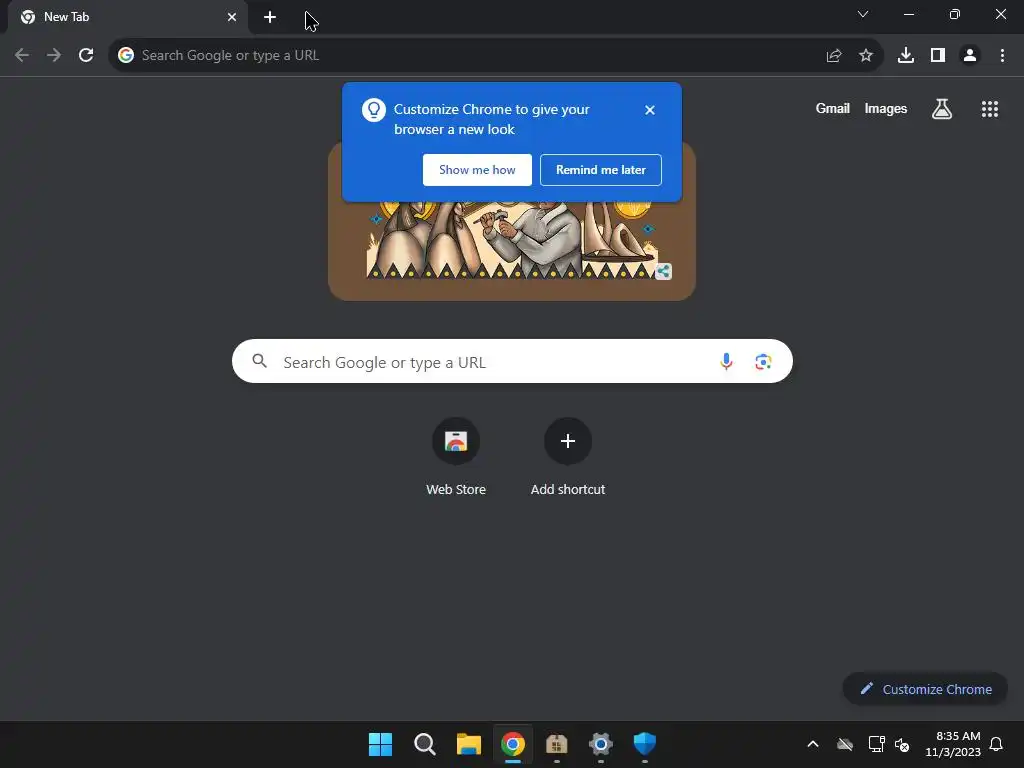This screenshot has width=1024, height=768.
Task: Open the Google apps grid
Action: 990,109
